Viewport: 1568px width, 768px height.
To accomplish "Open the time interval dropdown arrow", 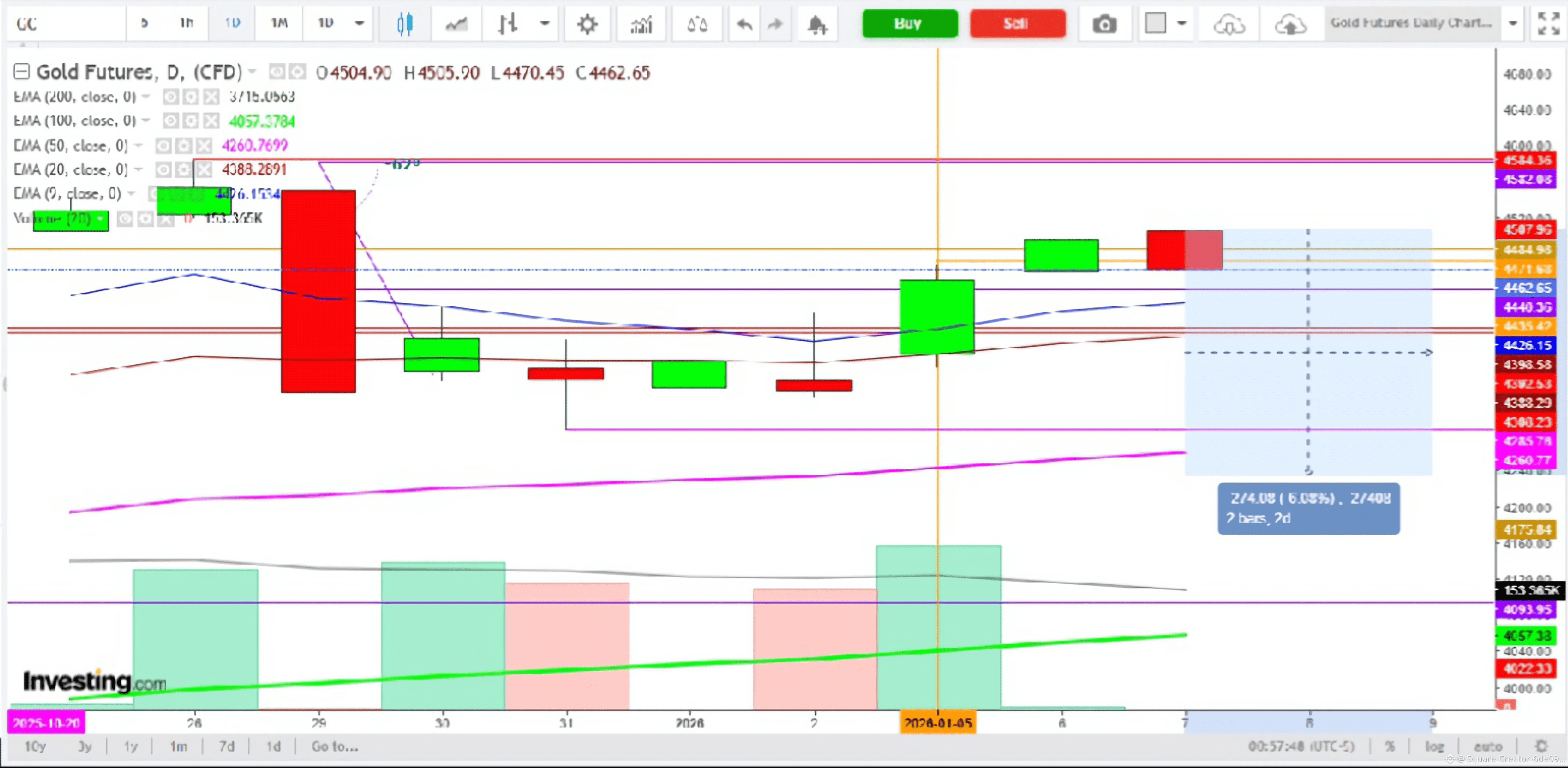I will point(359,23).
